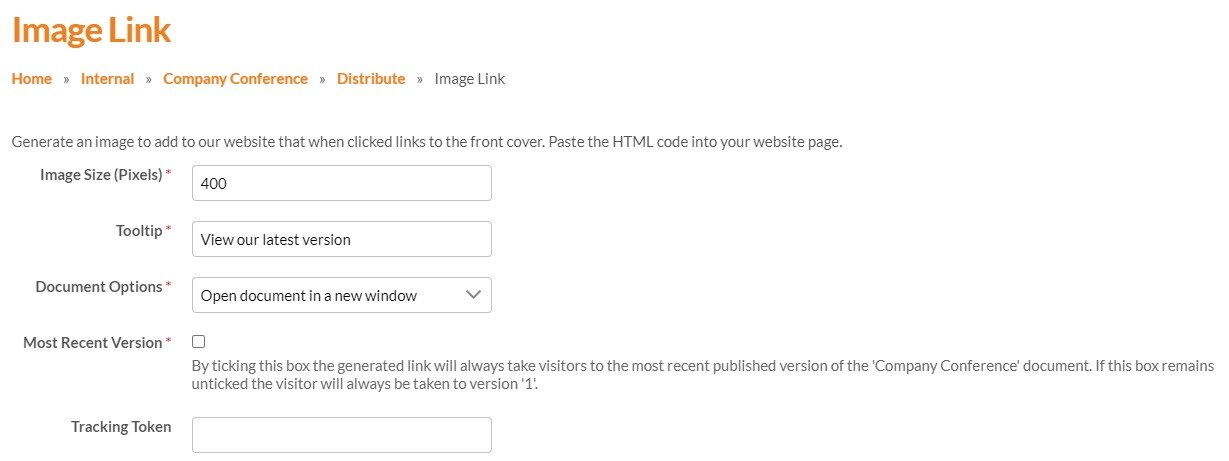Screen dimensions: 1229x461
Task: Click into the Tooltip text field
Action: click(341, 239)
